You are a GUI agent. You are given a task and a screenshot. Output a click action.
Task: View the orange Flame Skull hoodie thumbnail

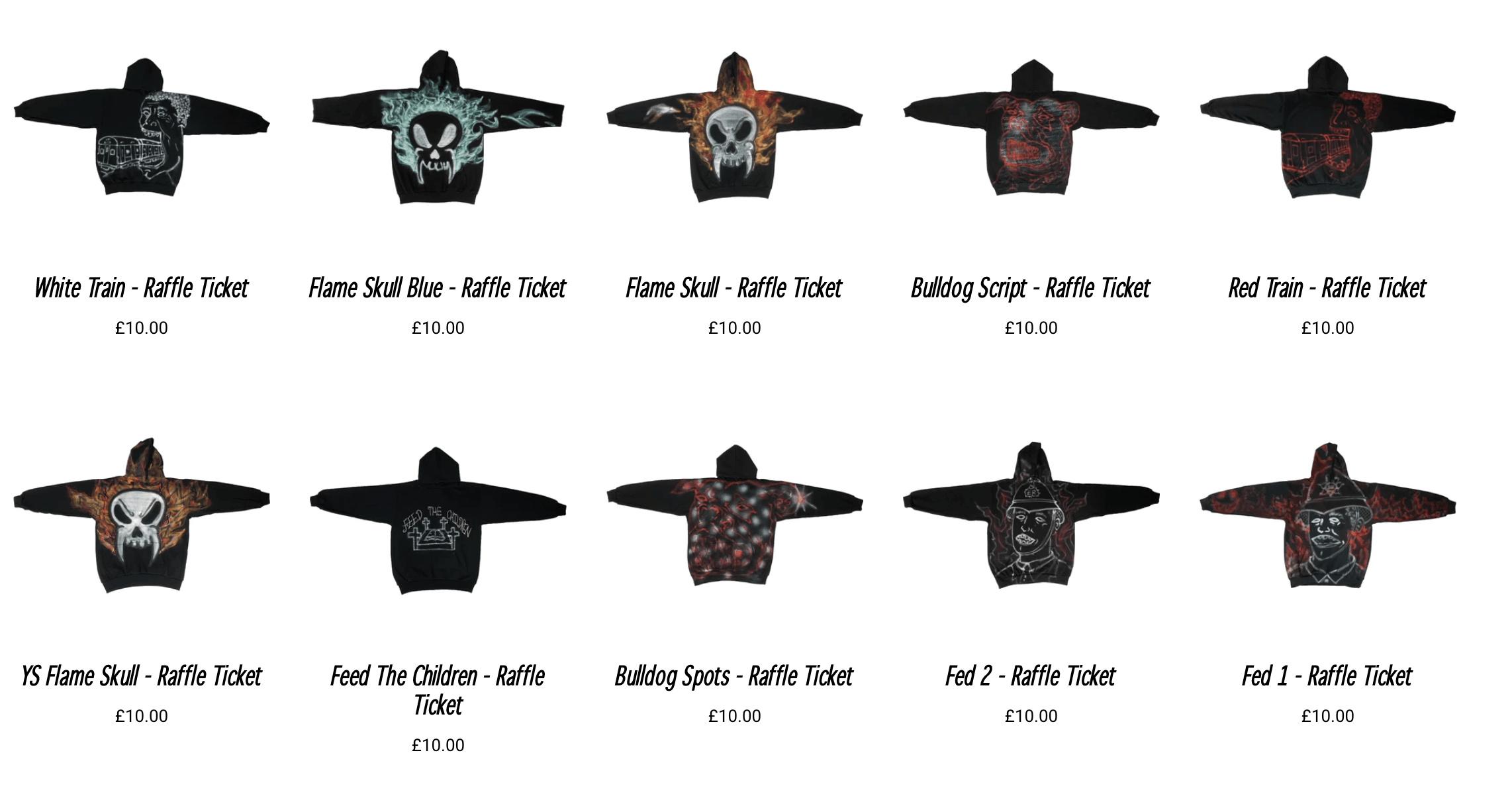click(734, 127)
